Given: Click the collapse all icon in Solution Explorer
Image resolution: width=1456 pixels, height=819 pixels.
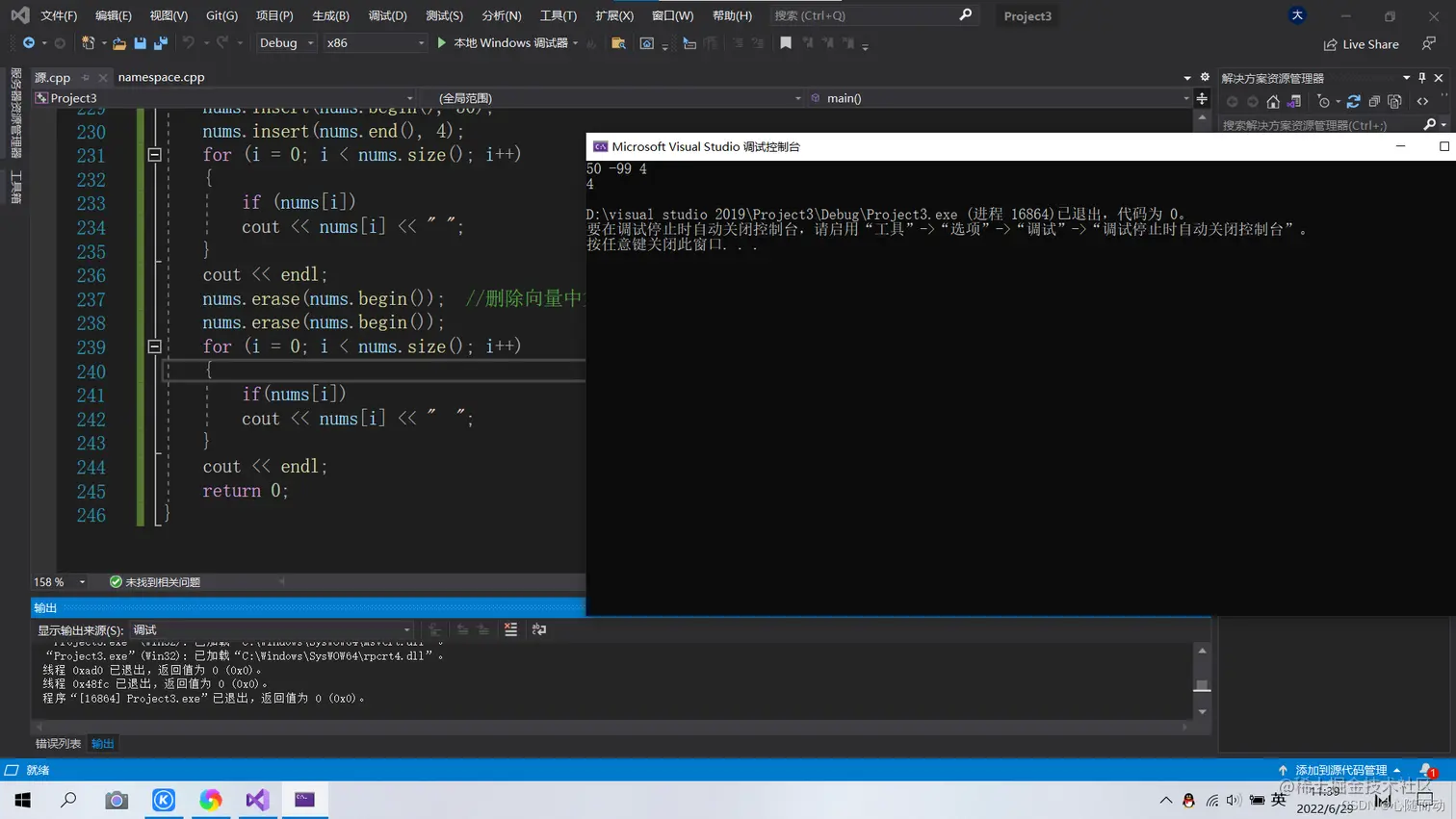Looking at the screenshot, I should coord(1374,101).
